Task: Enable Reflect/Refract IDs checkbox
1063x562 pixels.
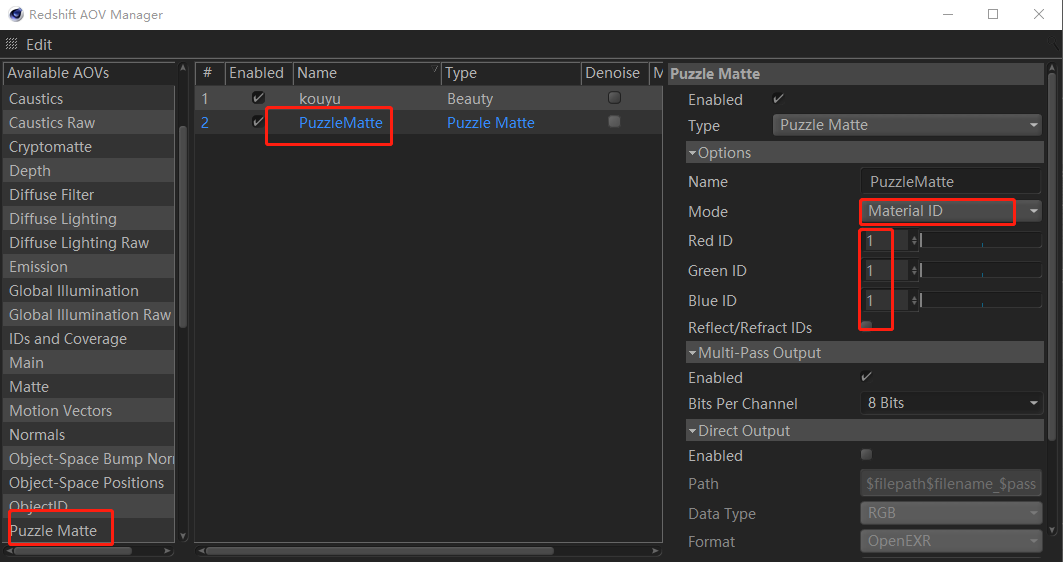Action: coord(866,327)
